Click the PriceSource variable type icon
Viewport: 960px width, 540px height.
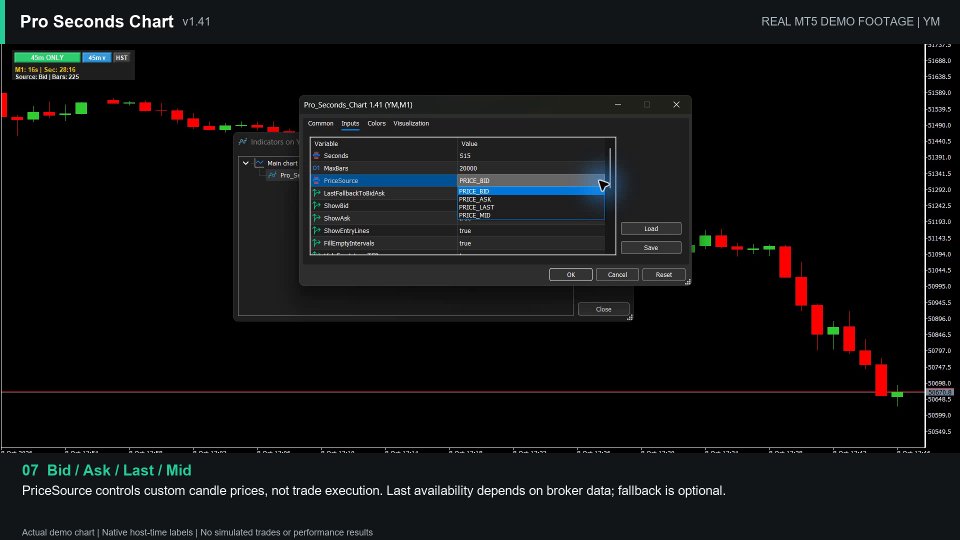[317, 181]
